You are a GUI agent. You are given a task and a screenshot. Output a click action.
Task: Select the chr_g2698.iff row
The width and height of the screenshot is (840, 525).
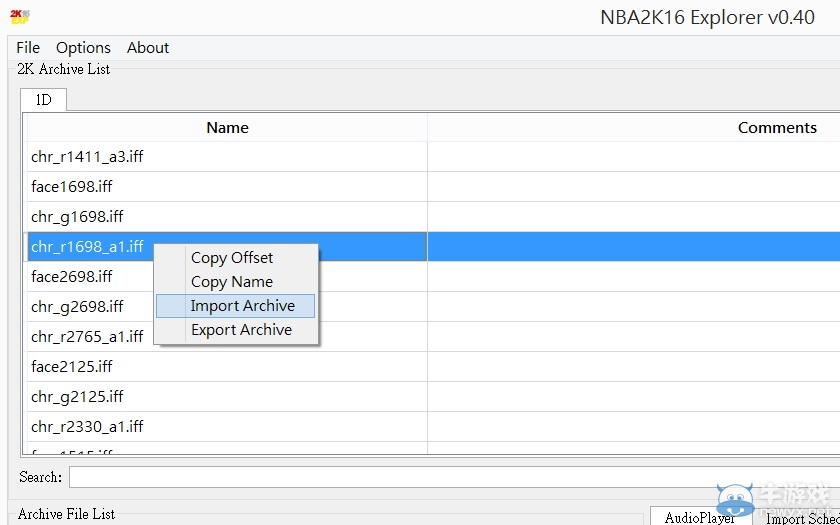coord(434,306)
